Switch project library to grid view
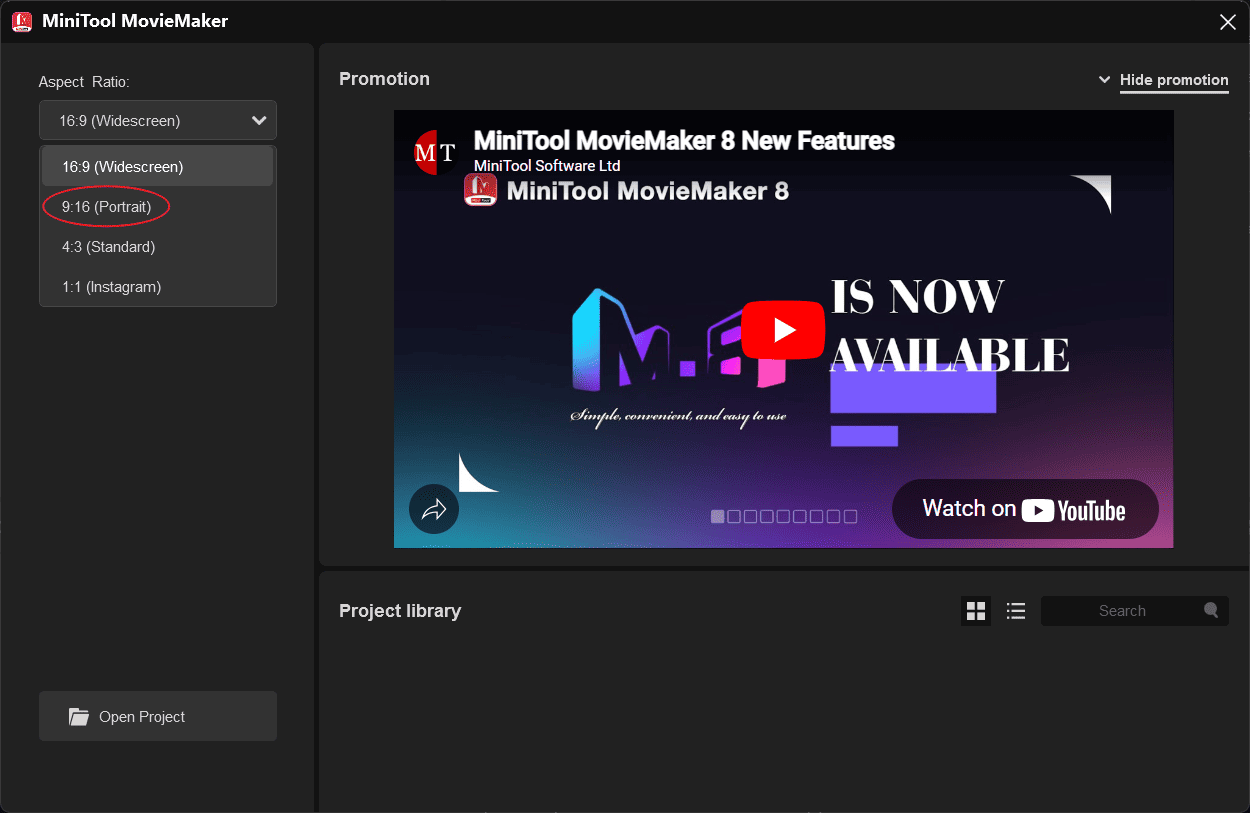Screen dimensions: 1250x813 click(x=976, y=611)
